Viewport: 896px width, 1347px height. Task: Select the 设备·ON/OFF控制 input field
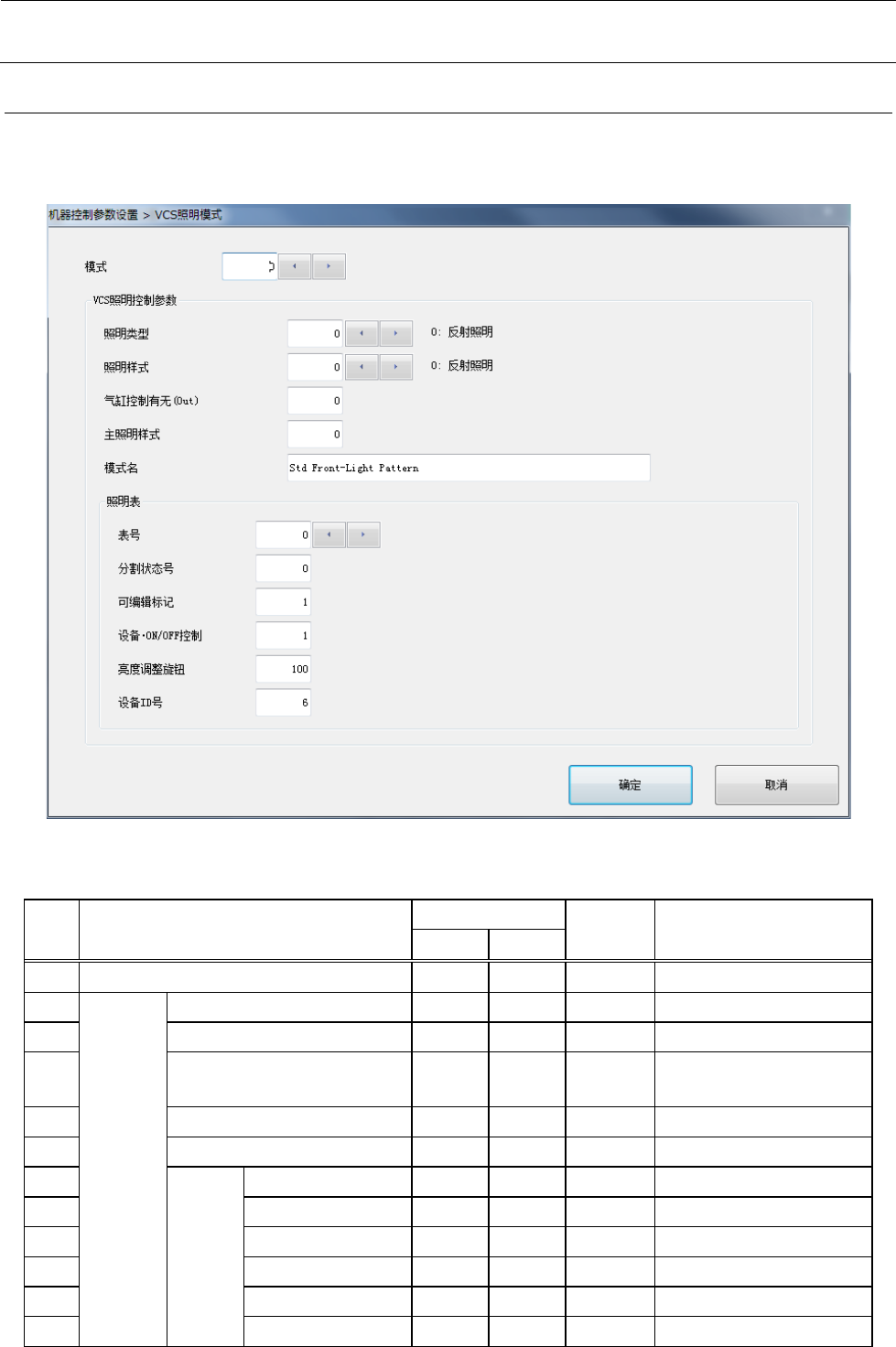[x=283, y=635]
